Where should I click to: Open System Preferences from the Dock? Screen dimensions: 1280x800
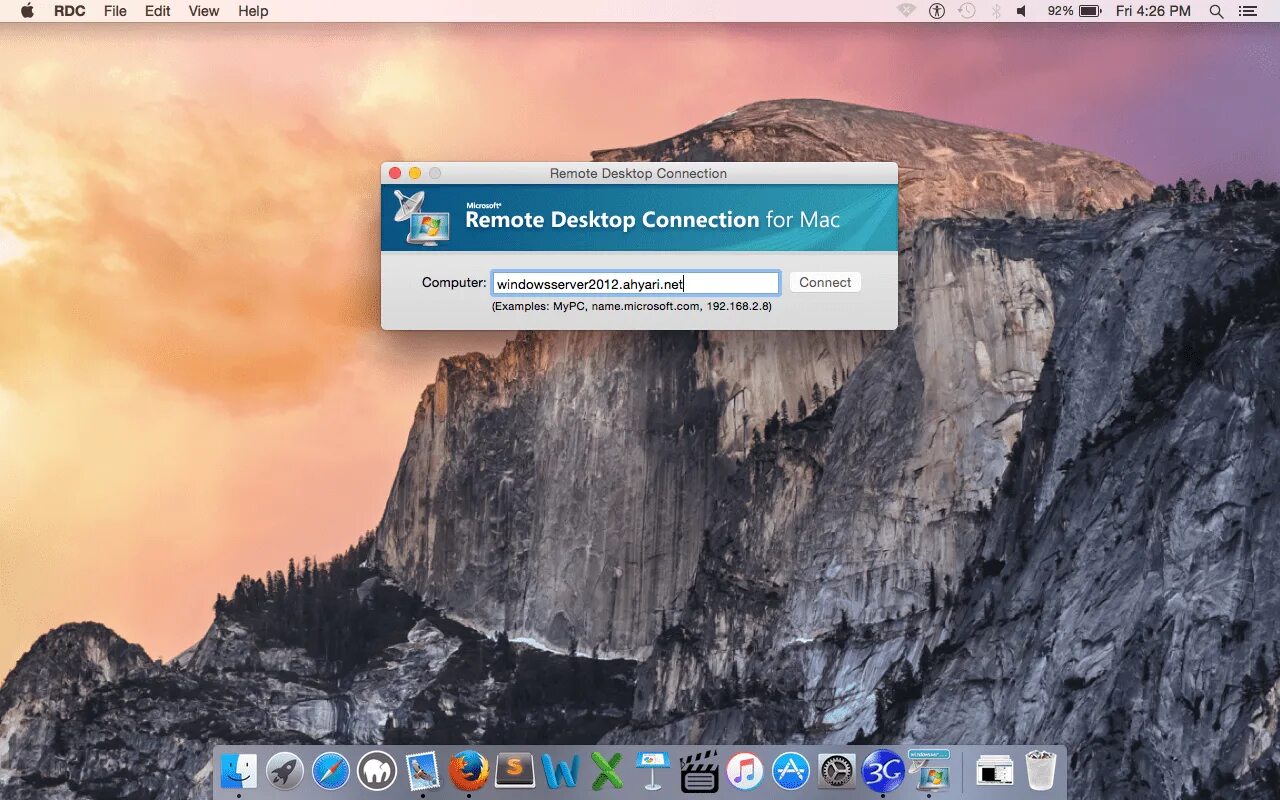[x=837, y=771]
